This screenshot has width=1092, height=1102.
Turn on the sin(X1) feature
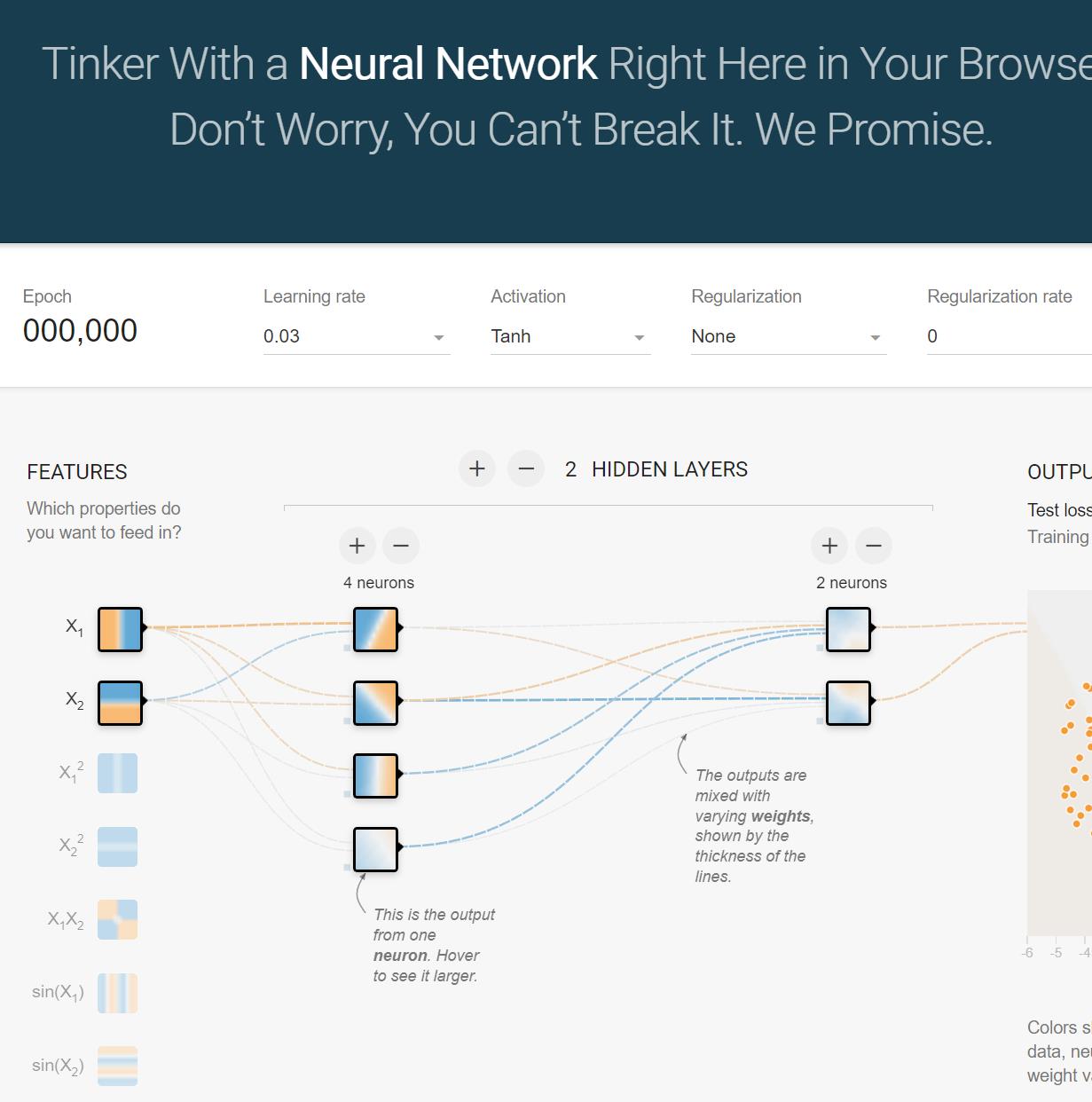(117, 993)
